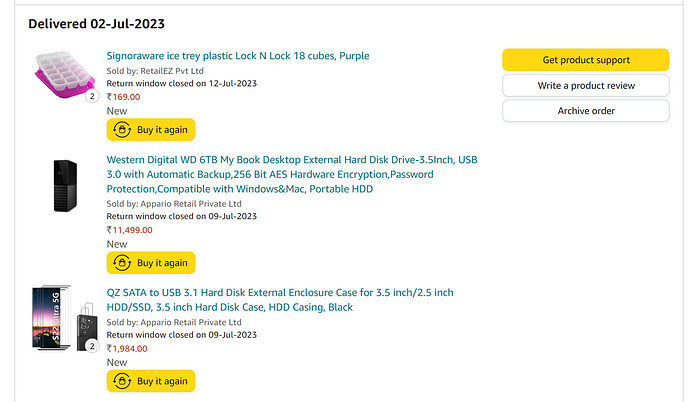Click the black WD hard drive thumbnail

[65, 186]
